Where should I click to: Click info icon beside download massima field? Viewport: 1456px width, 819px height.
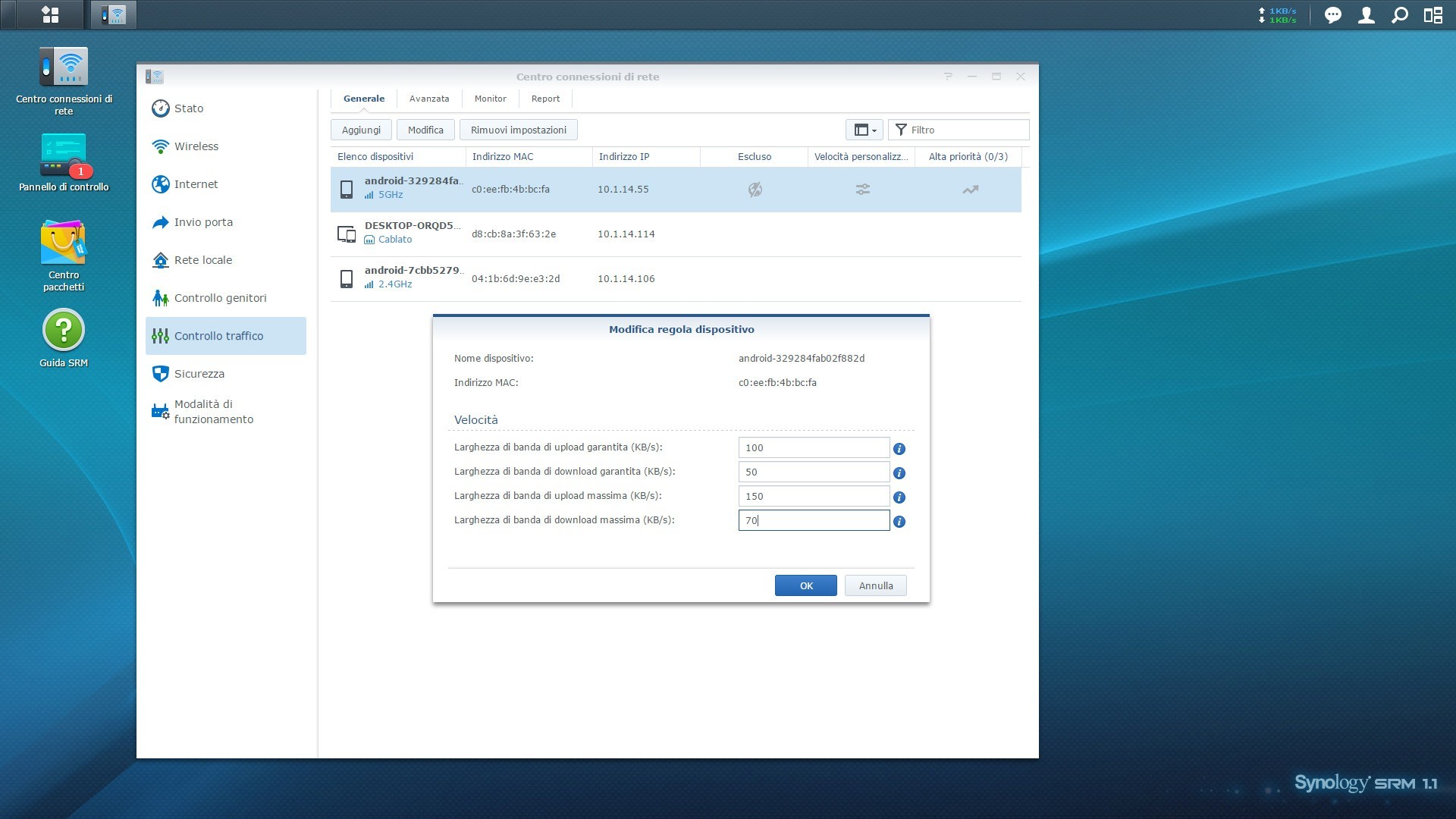[899, 522]
